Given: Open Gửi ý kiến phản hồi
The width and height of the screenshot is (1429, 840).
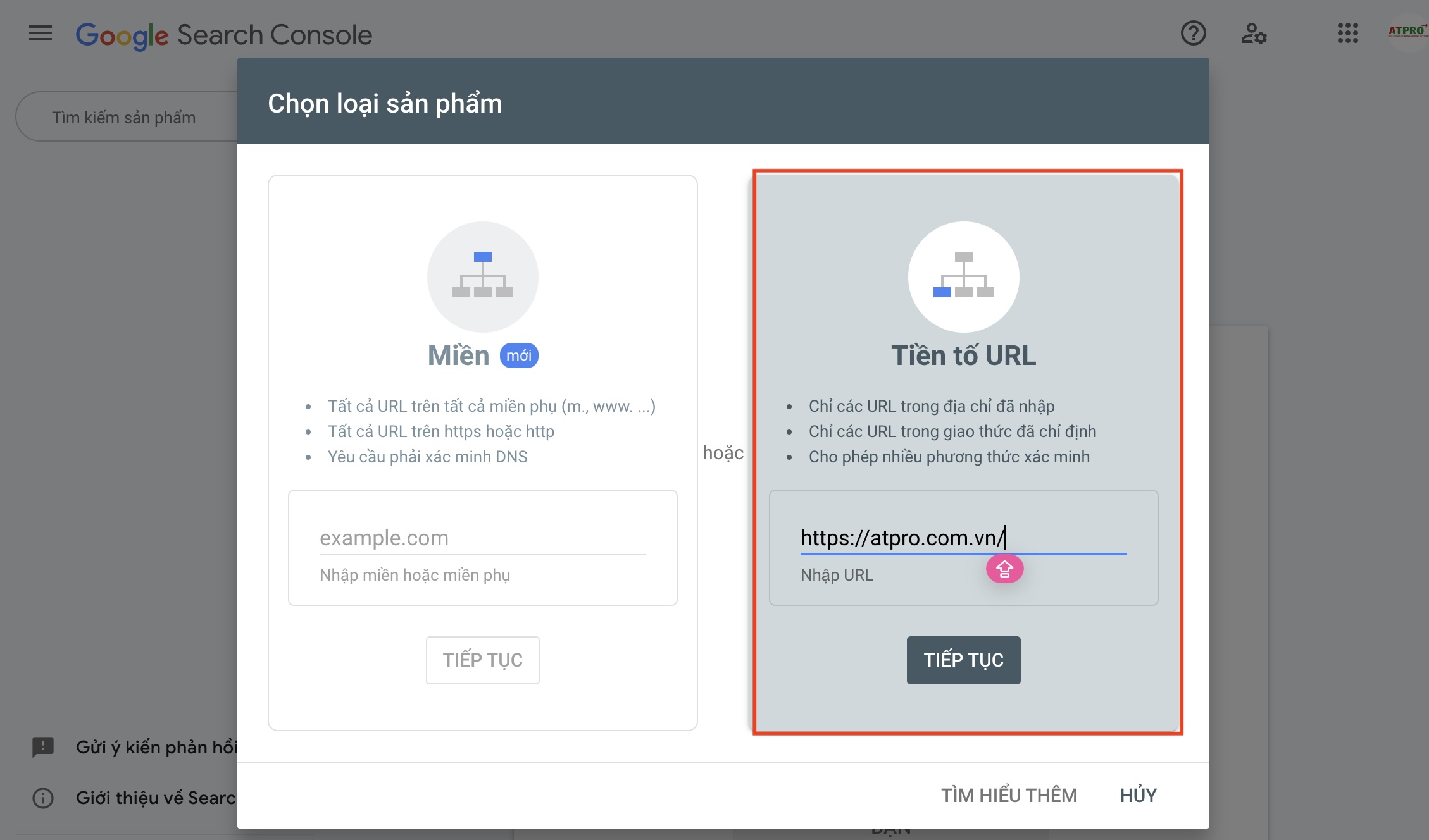Looking at the screenshot, I should coord(156,747).
